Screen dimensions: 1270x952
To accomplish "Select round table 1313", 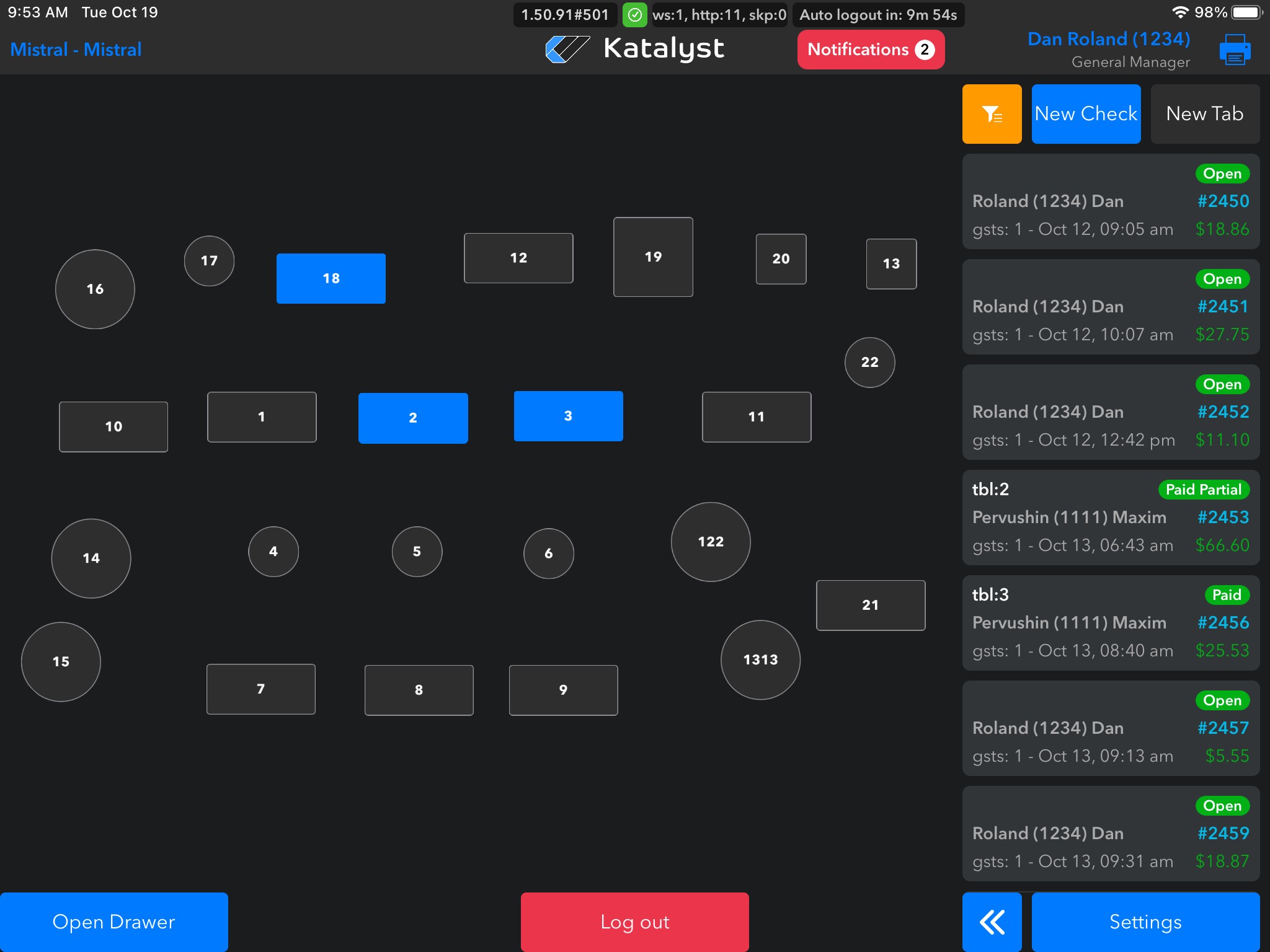I will (760, 659).
